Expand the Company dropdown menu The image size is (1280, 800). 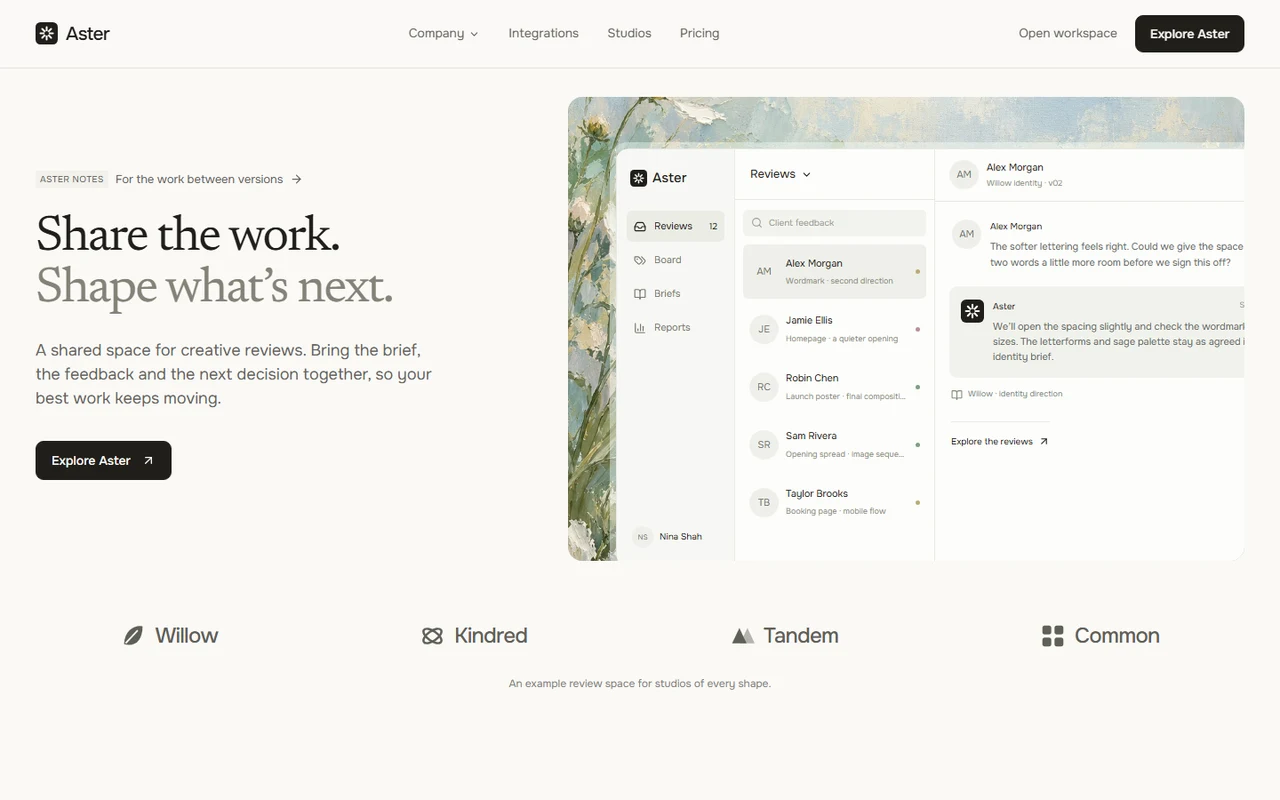click(x=443, y=33)
